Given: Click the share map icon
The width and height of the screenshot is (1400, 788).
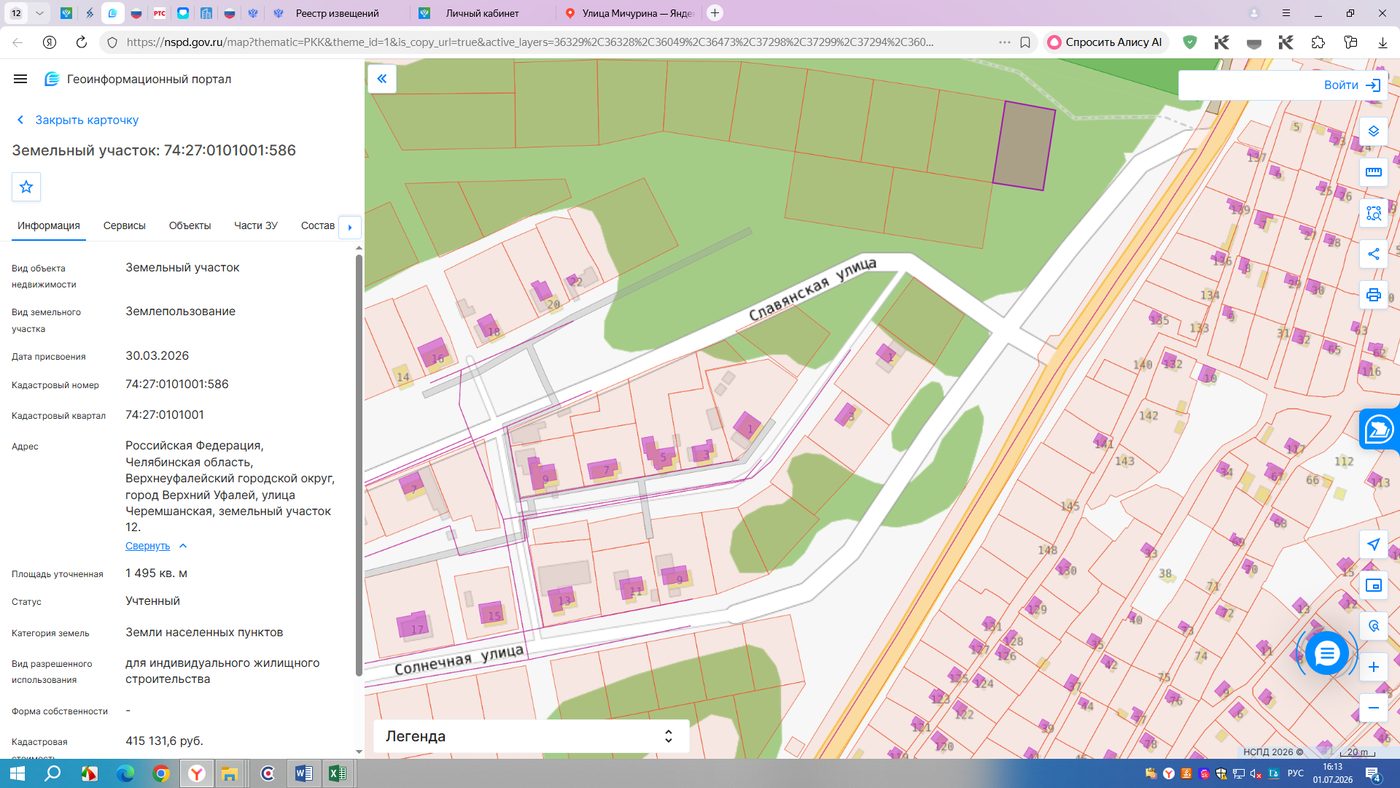Looking at the screenshot, I should pos(1374,254).
